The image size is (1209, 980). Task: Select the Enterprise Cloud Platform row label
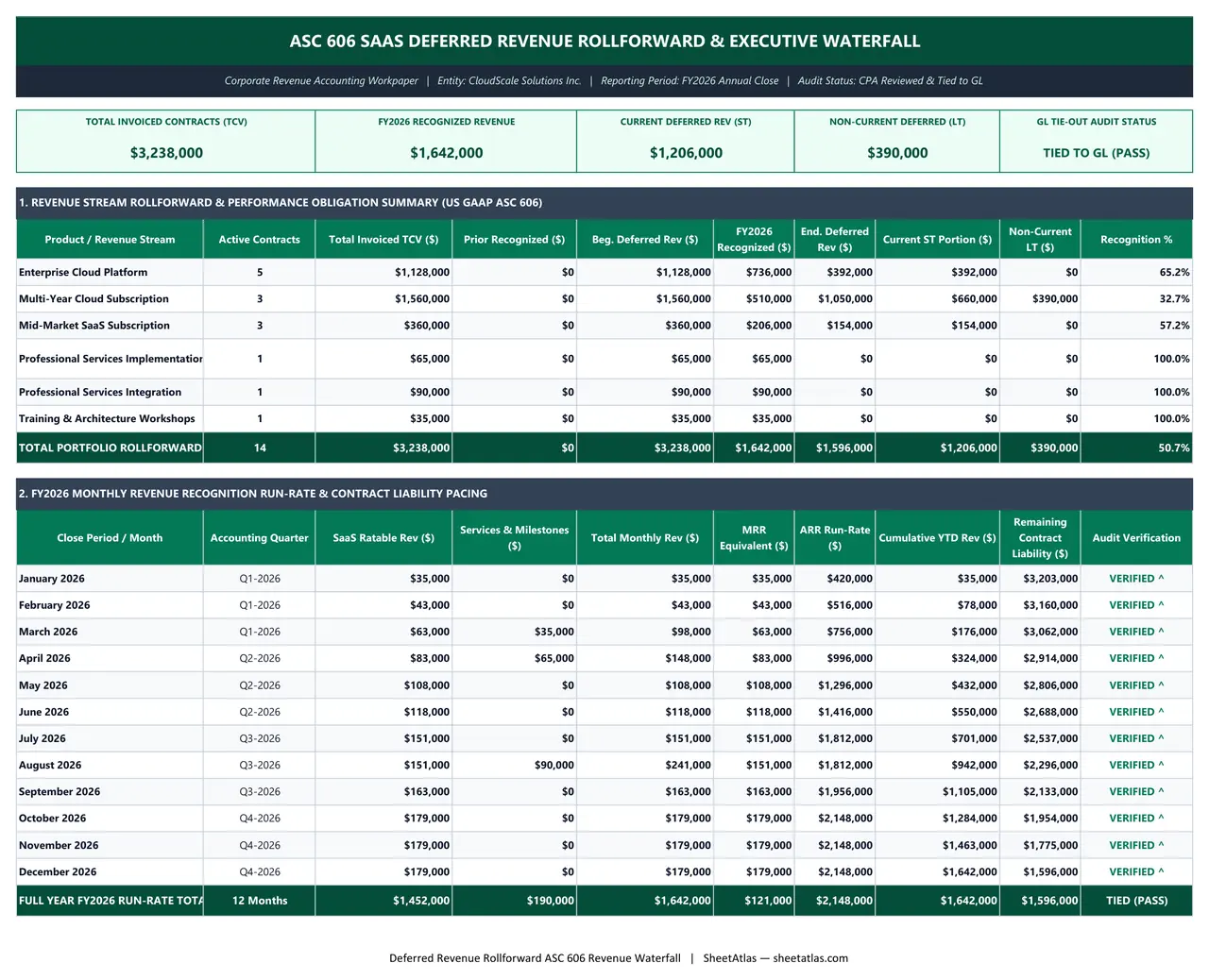coord(83,272)
